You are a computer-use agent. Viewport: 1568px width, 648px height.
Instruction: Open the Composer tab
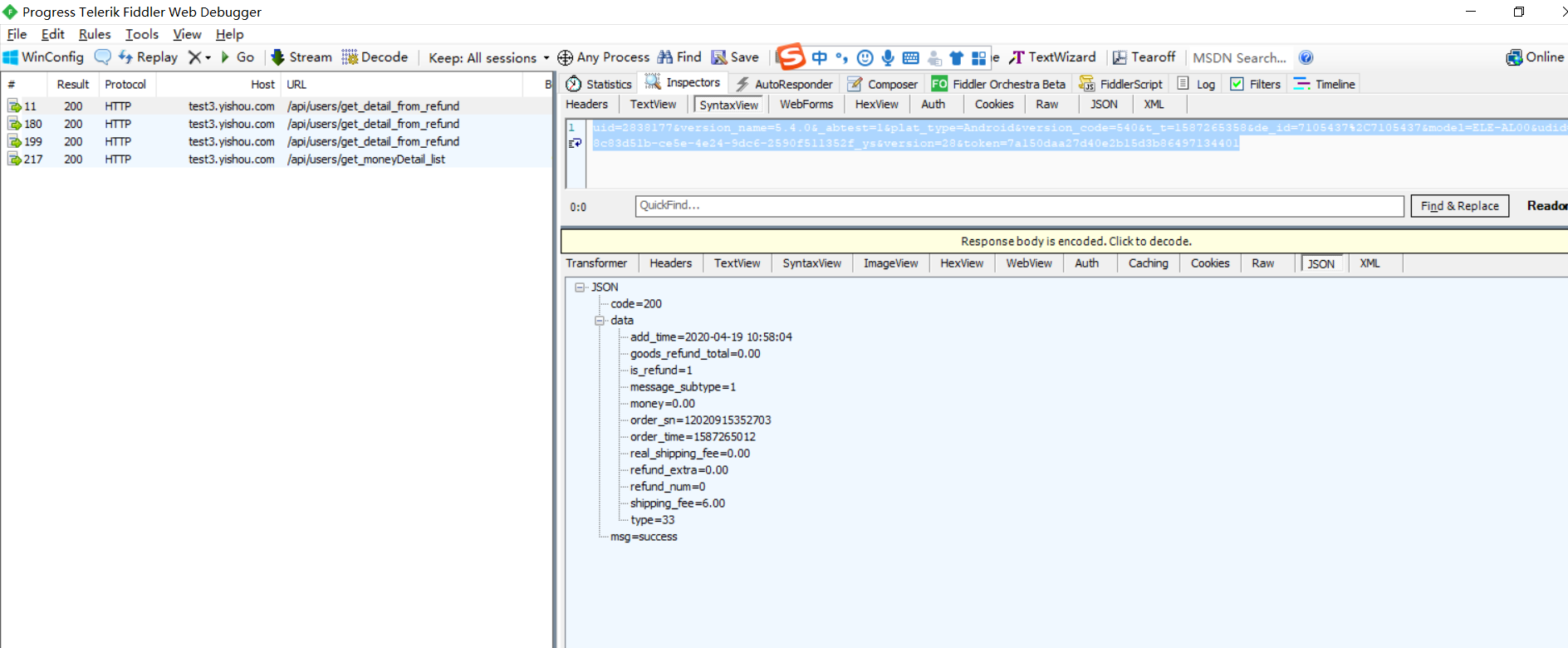point(883,84)
